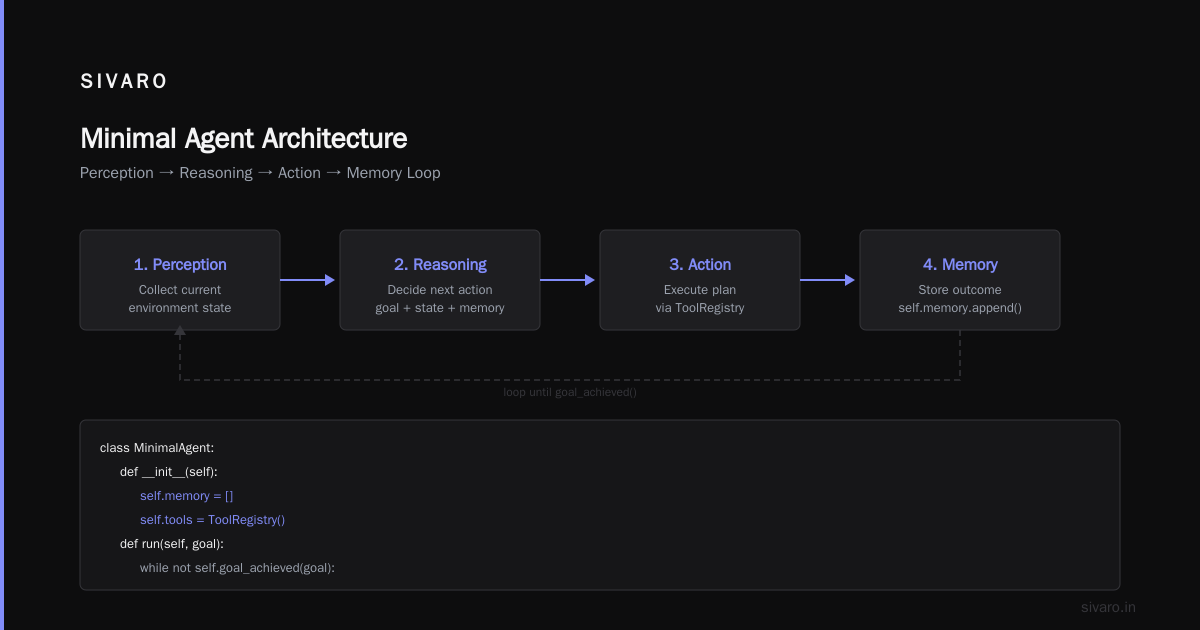Select the '4. Memory' box title
1200x630 pixels.
tap(960, 265)
